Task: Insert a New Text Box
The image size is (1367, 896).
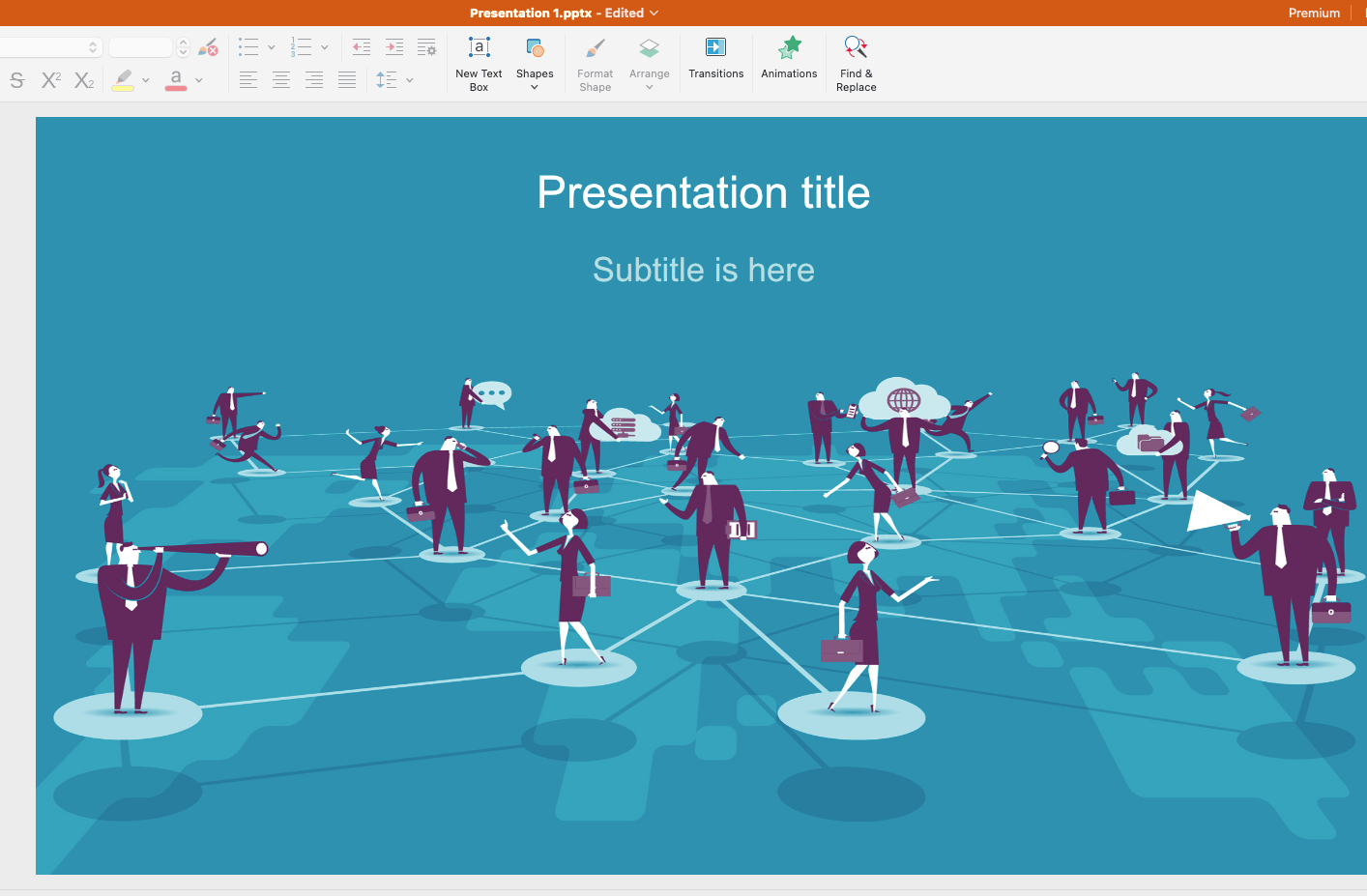Action: coord(479,61)
